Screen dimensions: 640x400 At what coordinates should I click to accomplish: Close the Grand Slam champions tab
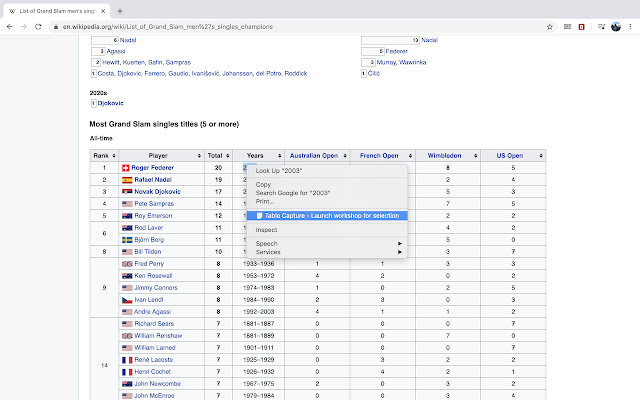pos(104,9)
